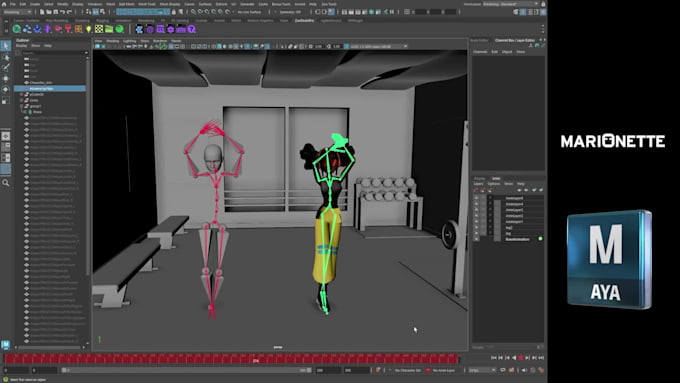Click the checkered pattern shelf icon

click(x=99, y=29)
